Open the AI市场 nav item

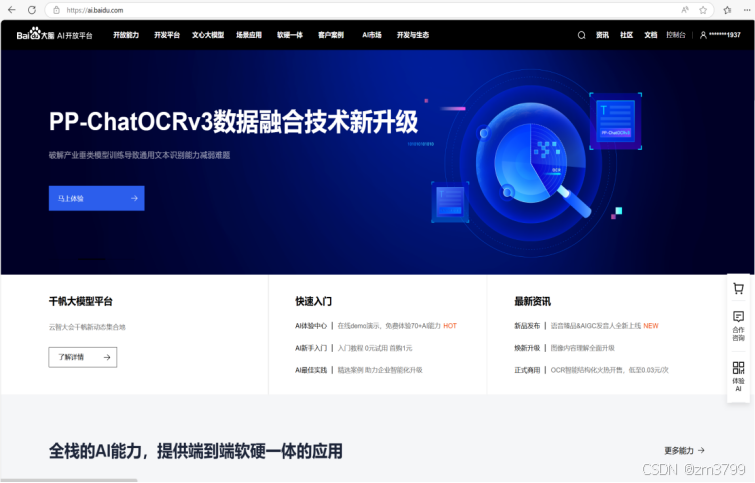[372, 35]
